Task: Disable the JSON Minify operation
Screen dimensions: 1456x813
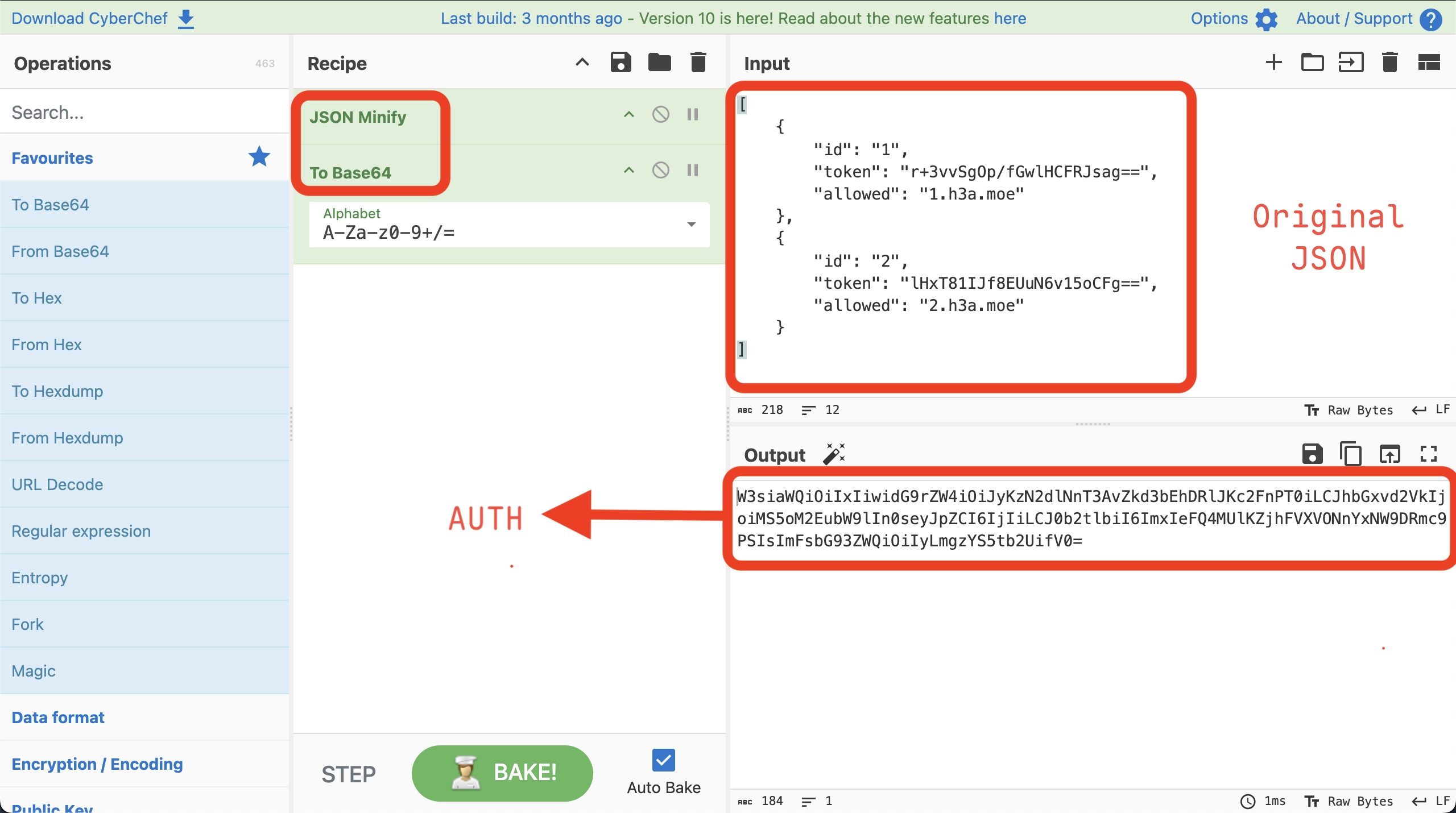Action: click(x=660, y=114)
